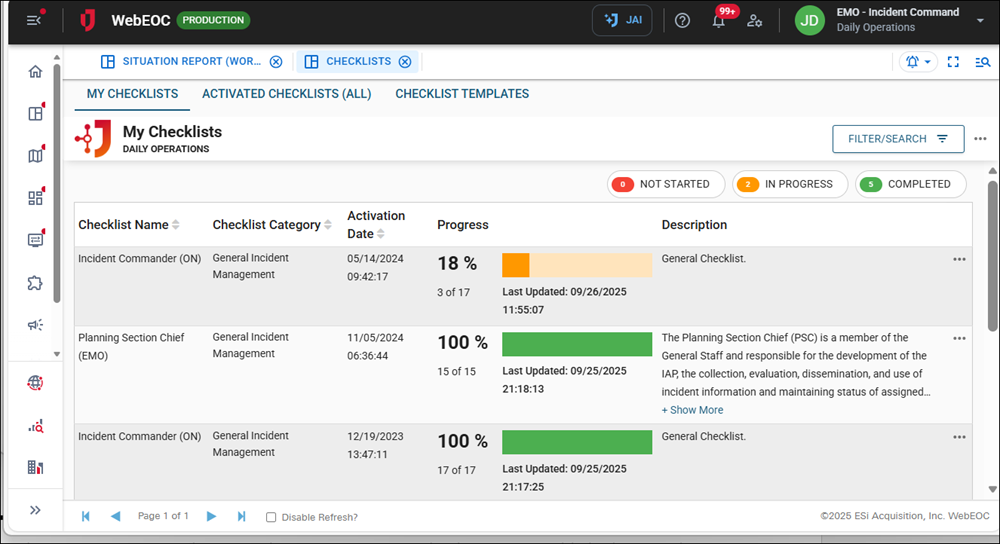Open the map icon in sidebar
Screen dimensions: 1000x544
click(36, 156)
